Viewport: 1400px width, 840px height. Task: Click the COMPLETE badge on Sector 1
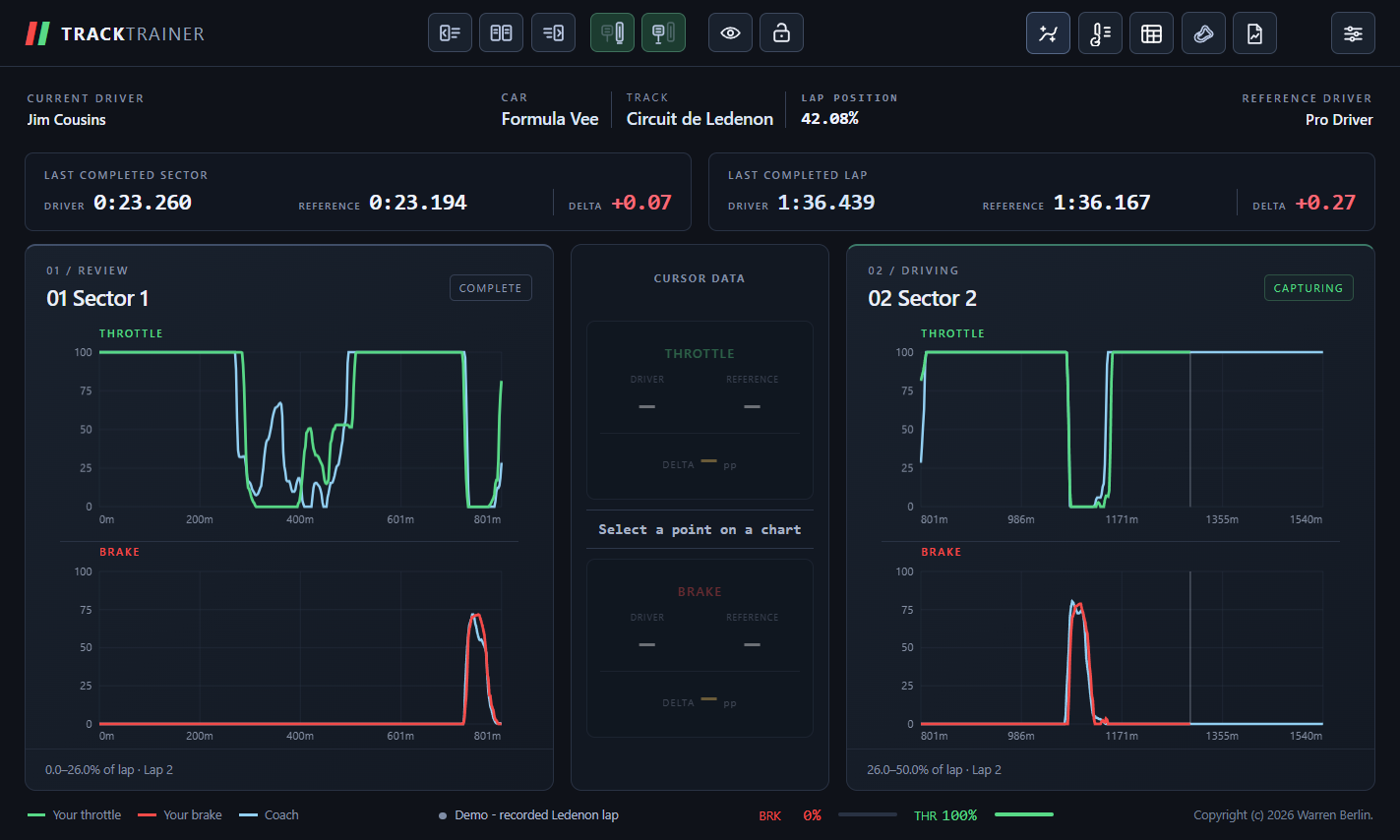[x=490, y=288]
